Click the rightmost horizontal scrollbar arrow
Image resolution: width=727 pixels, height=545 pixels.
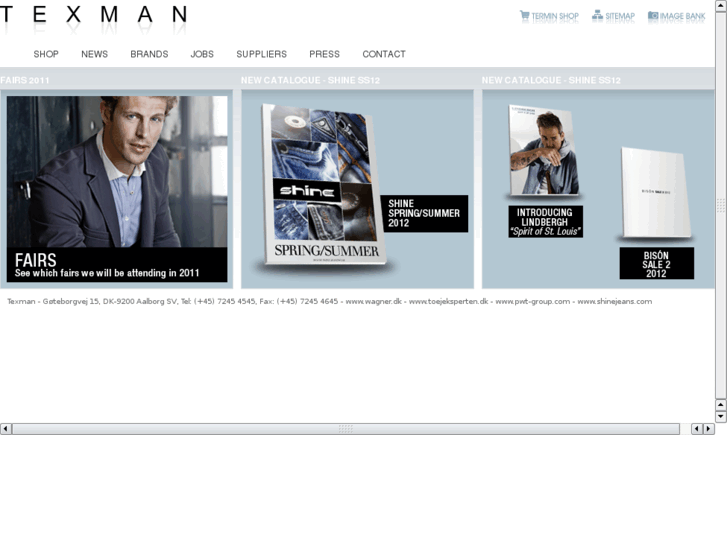708,429
